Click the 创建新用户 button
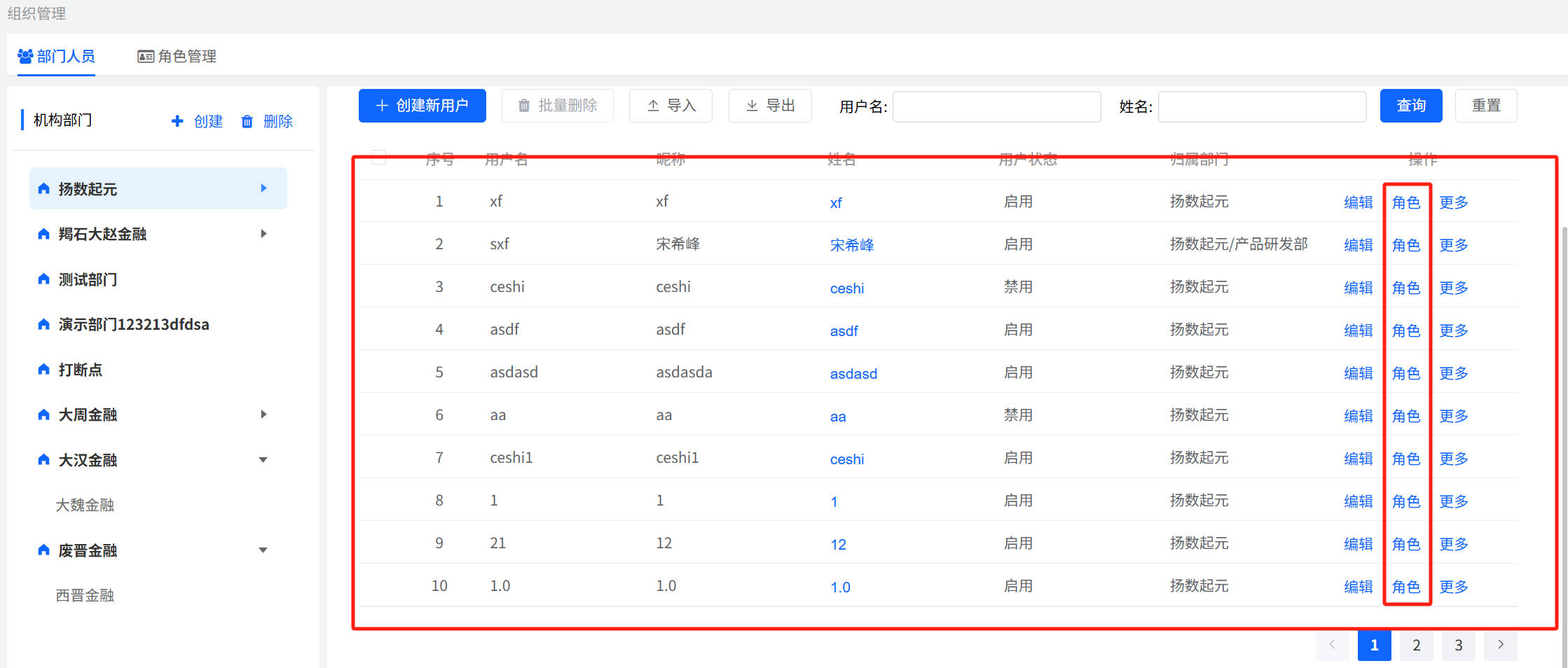 422,106
